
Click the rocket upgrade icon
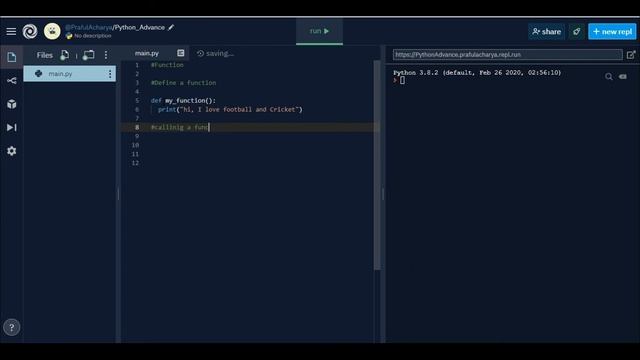576,31
